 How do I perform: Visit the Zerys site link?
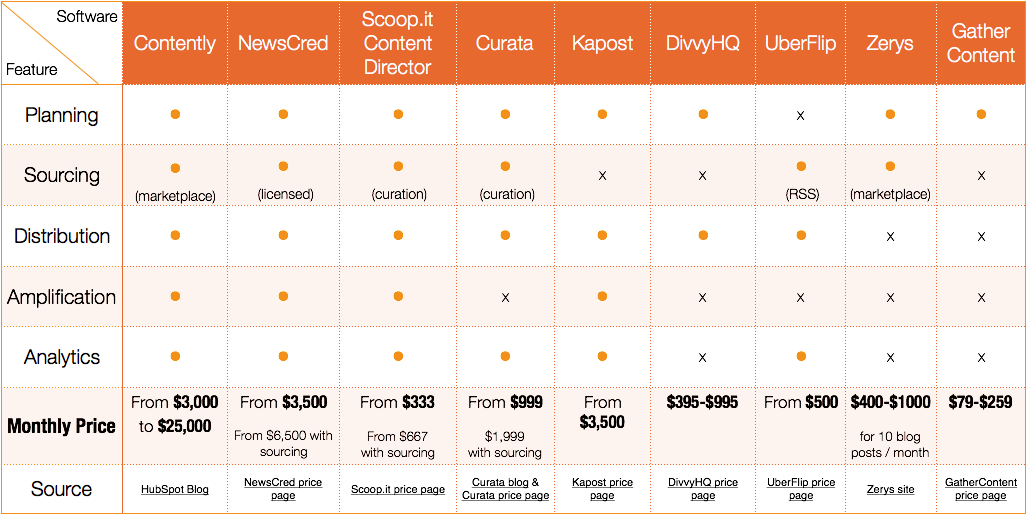890,490
